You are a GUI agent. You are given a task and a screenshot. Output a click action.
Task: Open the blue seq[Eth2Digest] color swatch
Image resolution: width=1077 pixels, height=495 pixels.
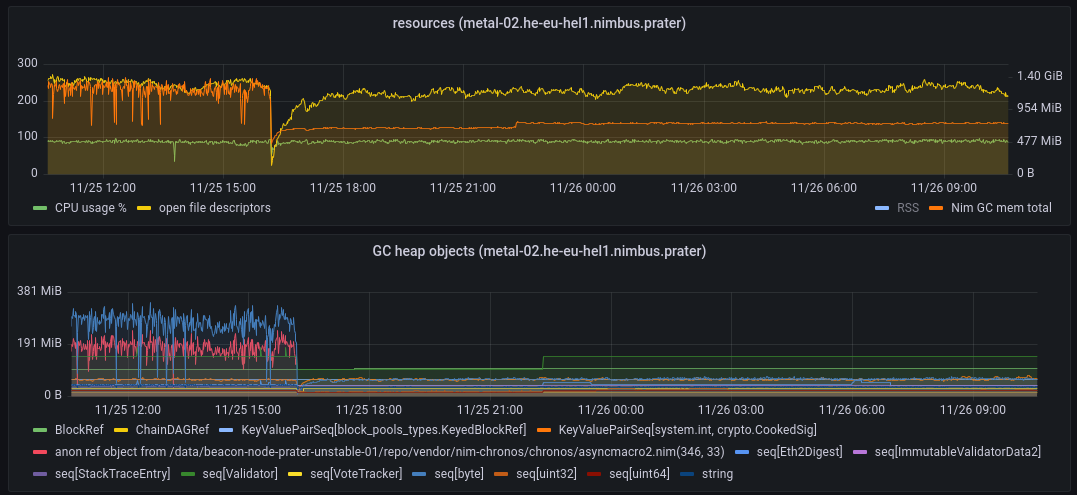tap(742, 452)
